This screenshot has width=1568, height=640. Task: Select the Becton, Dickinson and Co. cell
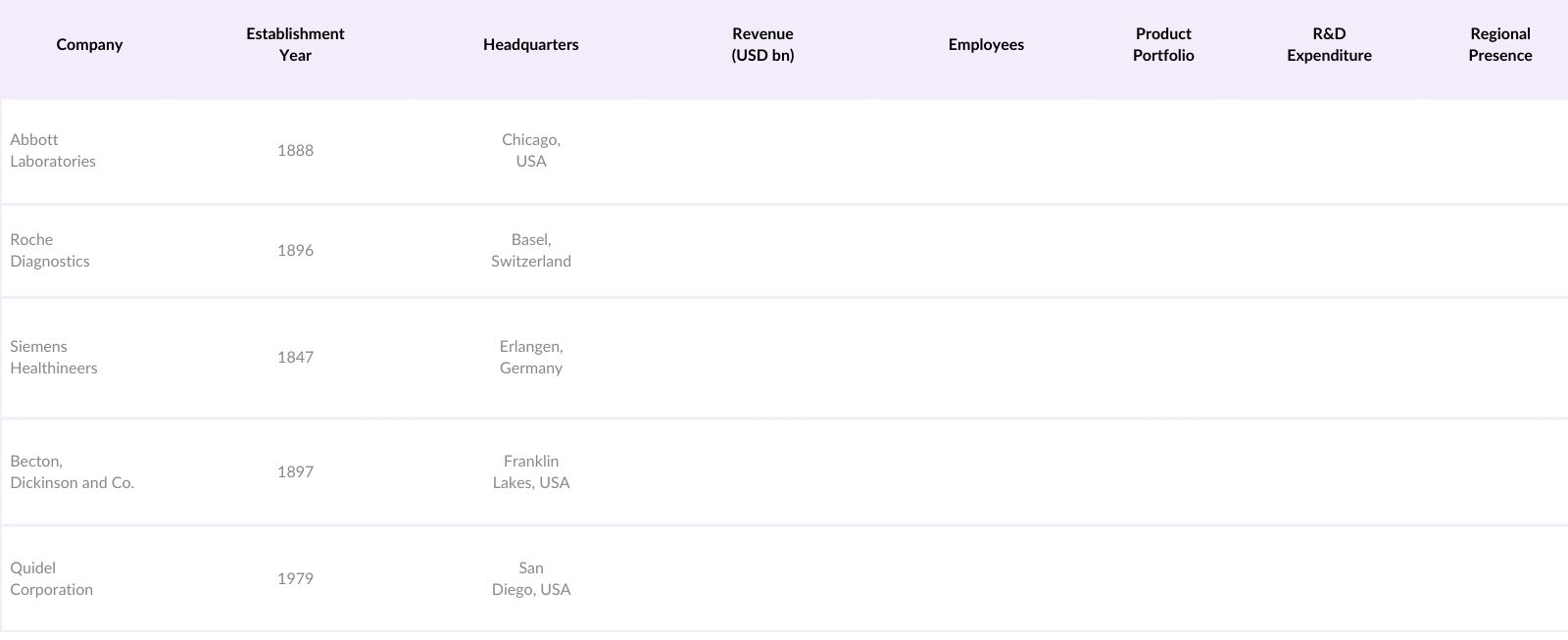coord(72,472)
